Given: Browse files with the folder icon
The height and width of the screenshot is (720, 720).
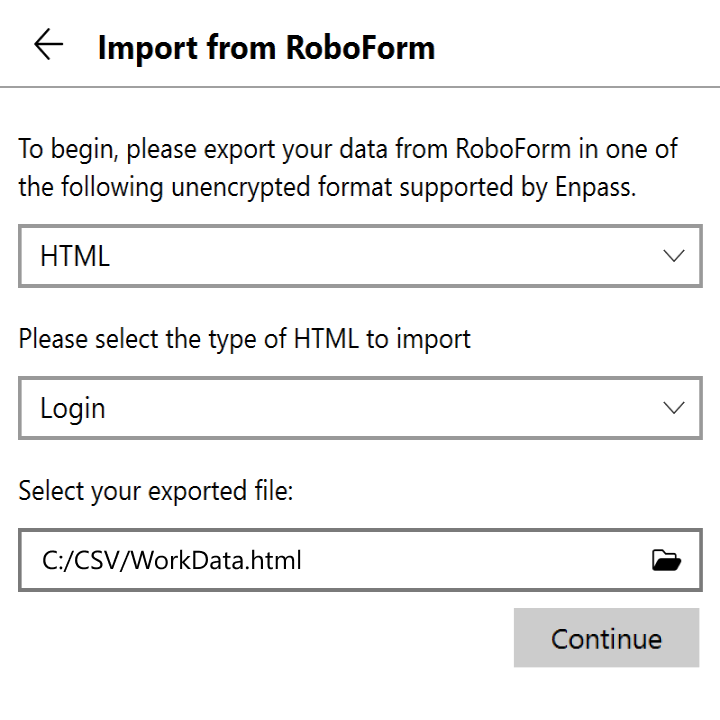Looking at the screenshot, I should (666, 560).
